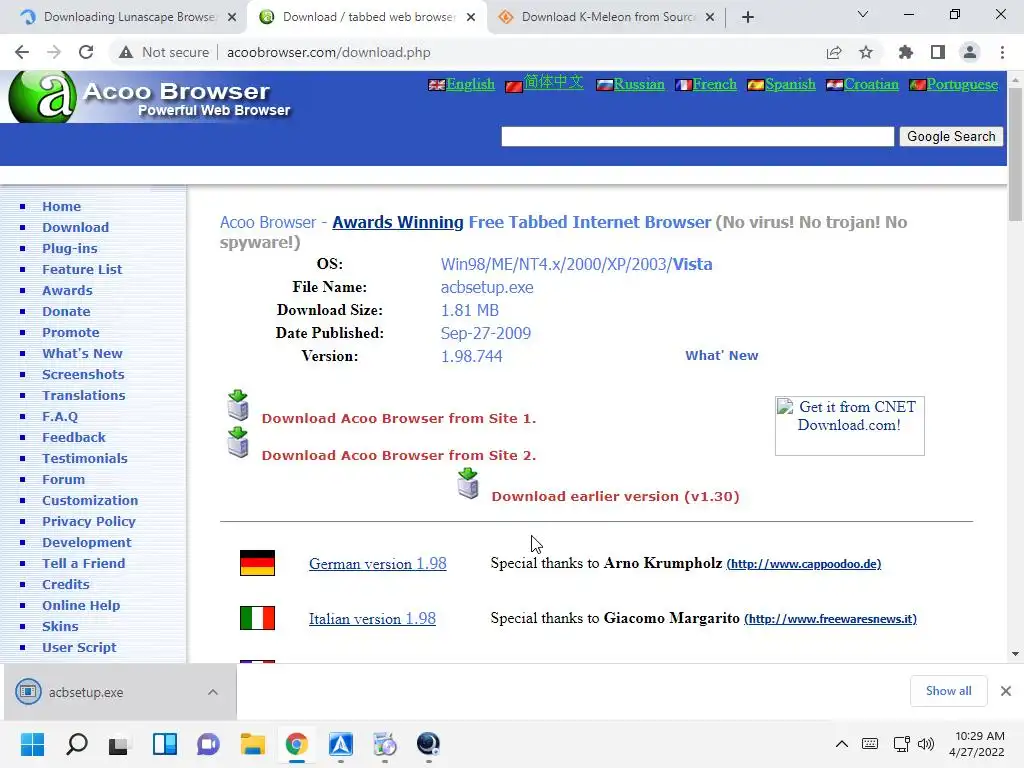The image size is (1024, 768).
Task: Open the Chrome profile avatar
Action: pyautogui.click(x=970, y=52)
